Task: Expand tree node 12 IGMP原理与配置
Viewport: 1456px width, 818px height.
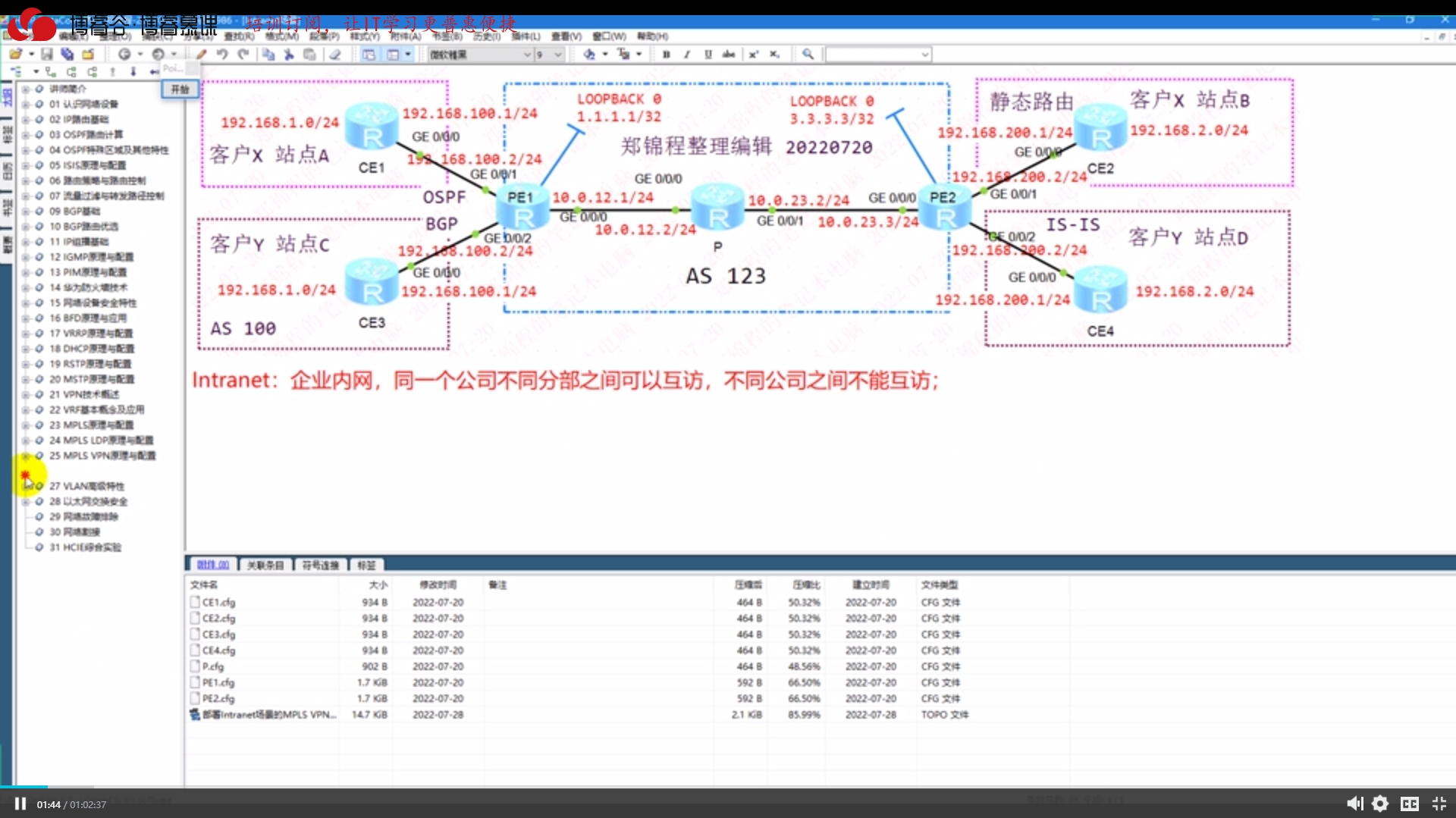Action: pyautogui.click(x=25, y=257)
